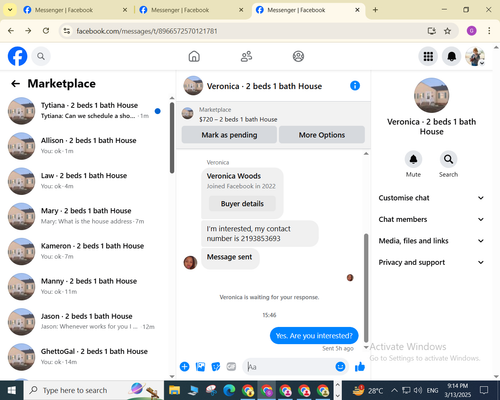The width and height of the screenshot is (500, 400).
Task: Open the Groups icon in top navigation
Action: [x=298, y=56]
